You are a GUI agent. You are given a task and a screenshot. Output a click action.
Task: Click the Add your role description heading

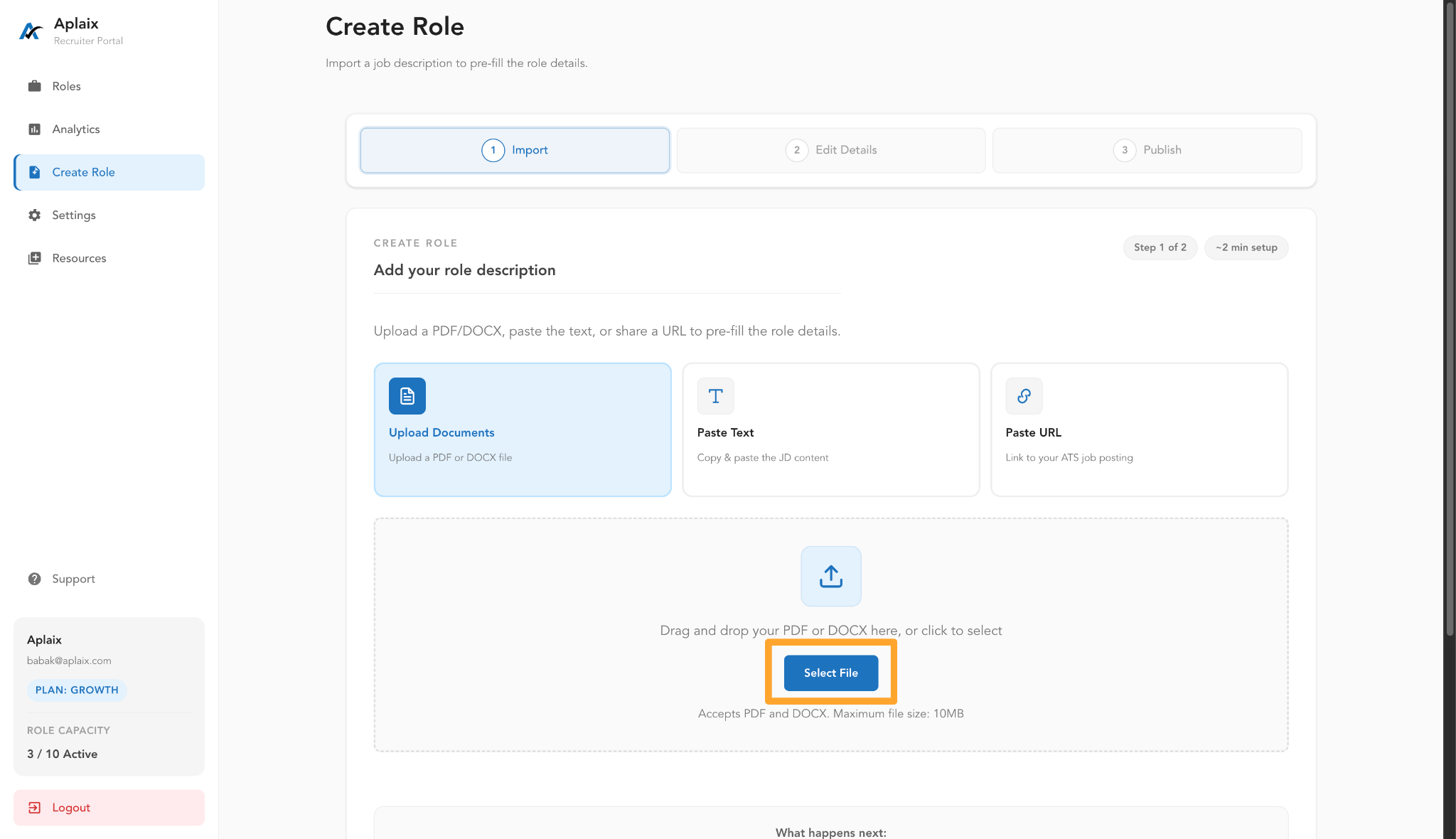[x=464, y=270]
